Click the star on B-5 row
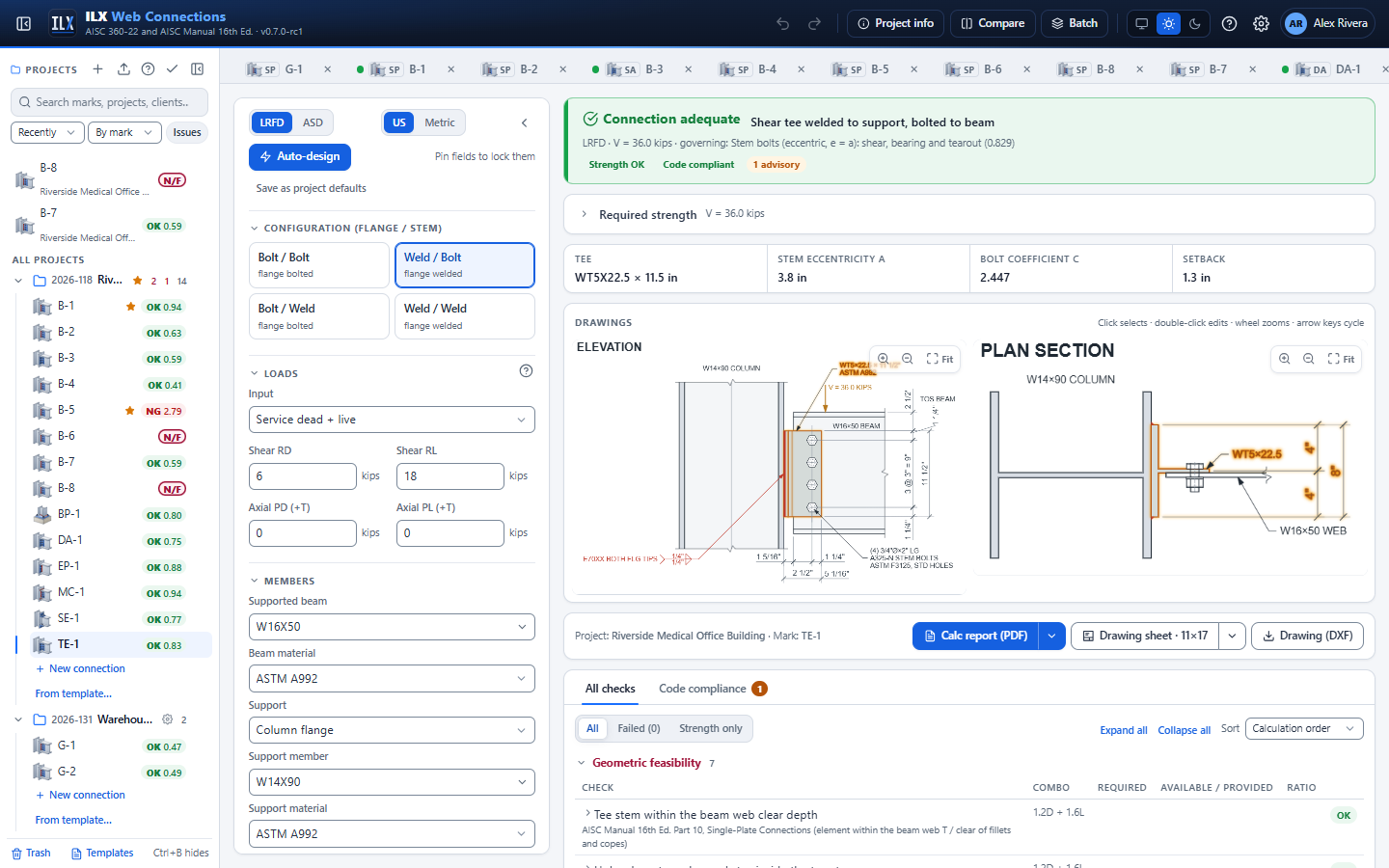This screenshot has width=1389, height=868. pos(130,411)
